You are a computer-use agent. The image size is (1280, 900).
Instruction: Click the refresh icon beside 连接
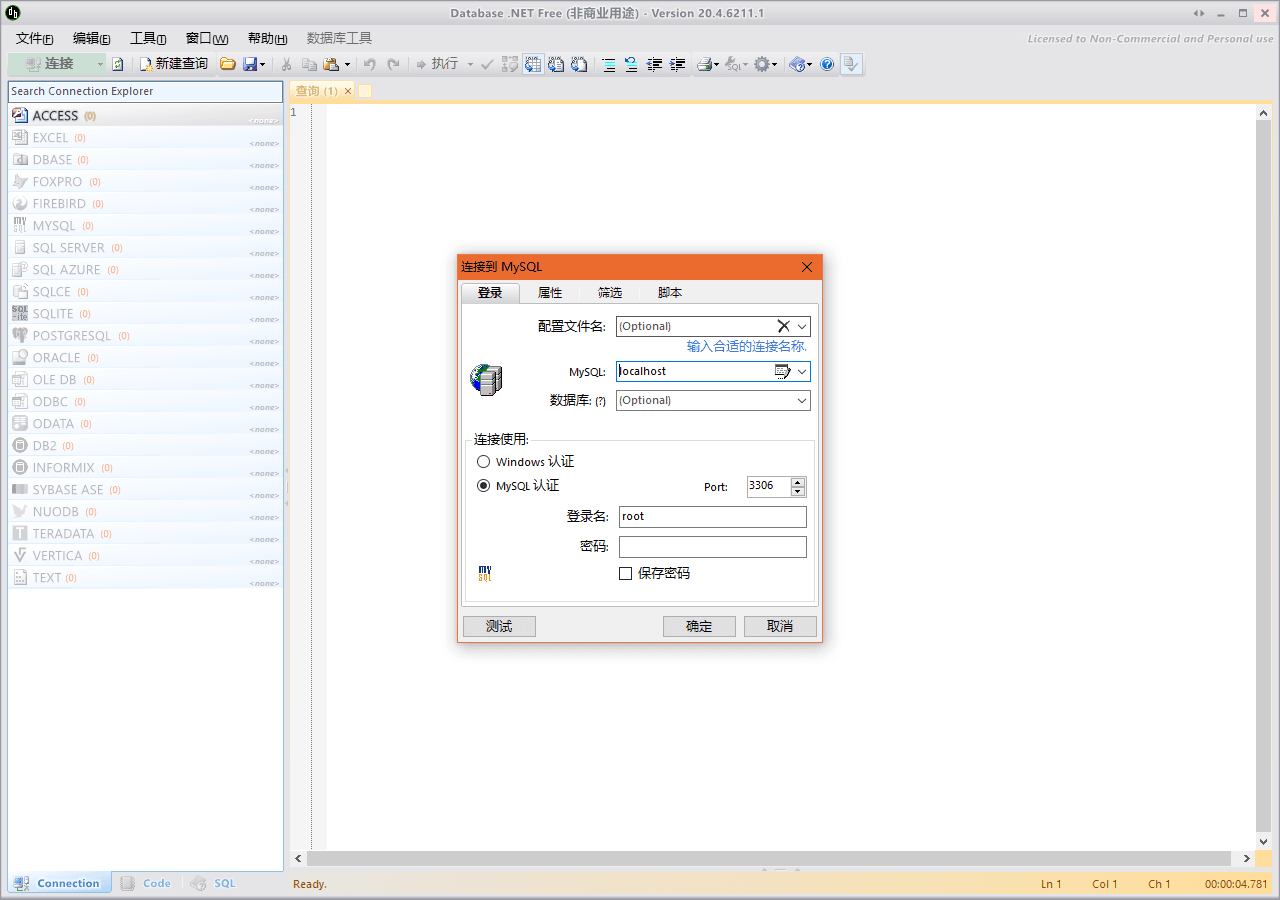tap(117, 64)
